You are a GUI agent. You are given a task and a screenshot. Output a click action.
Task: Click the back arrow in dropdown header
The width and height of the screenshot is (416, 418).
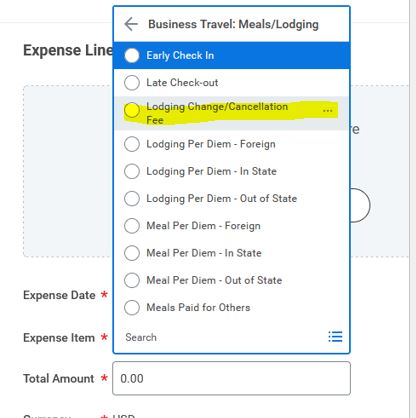coord(131,24)
